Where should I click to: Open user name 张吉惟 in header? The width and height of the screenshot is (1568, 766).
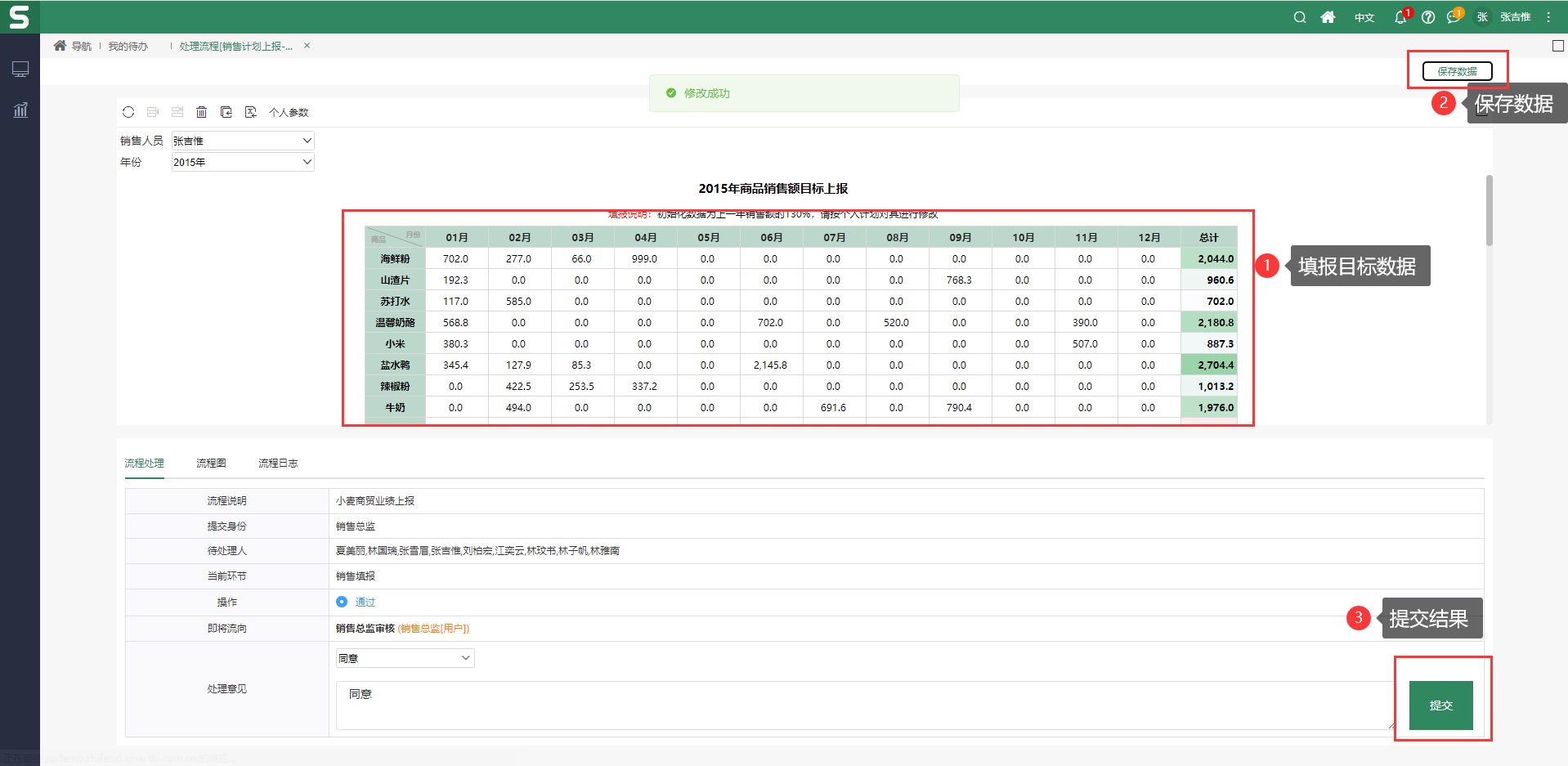point(1515,17)
